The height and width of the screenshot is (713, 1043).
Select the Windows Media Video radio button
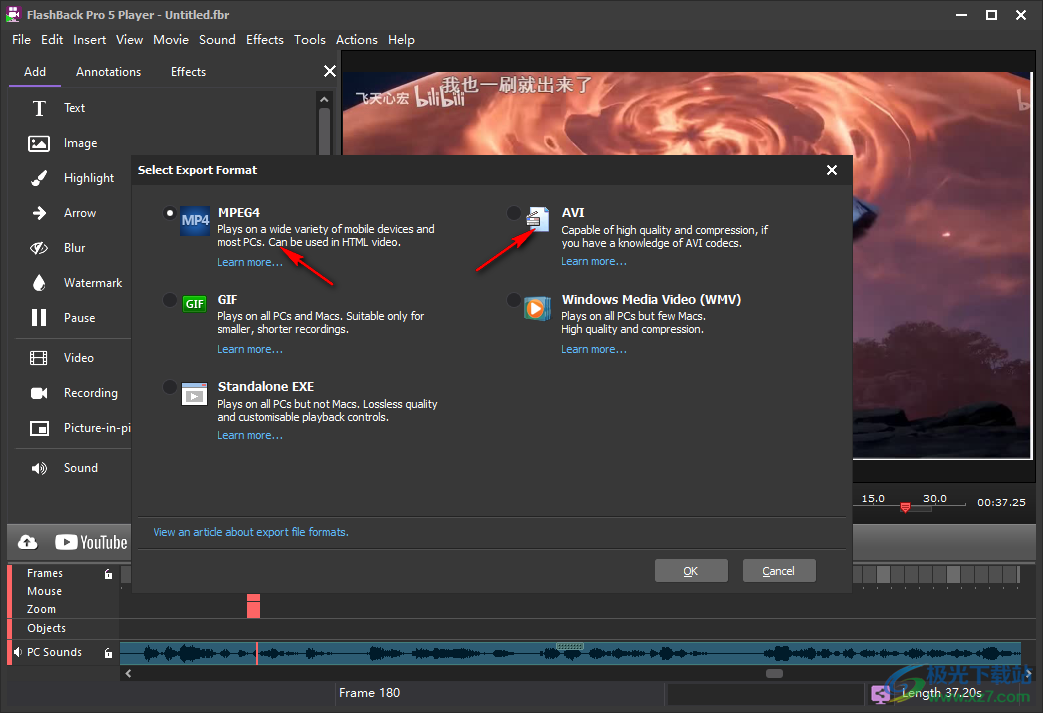[514, 300]
